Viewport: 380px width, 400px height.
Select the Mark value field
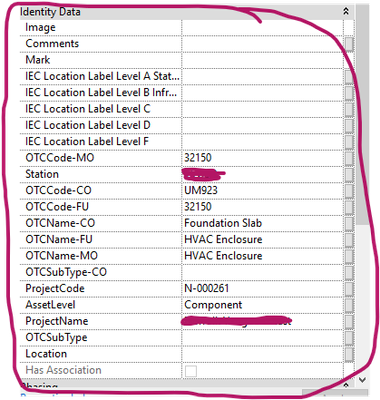[x=262, y=60]
